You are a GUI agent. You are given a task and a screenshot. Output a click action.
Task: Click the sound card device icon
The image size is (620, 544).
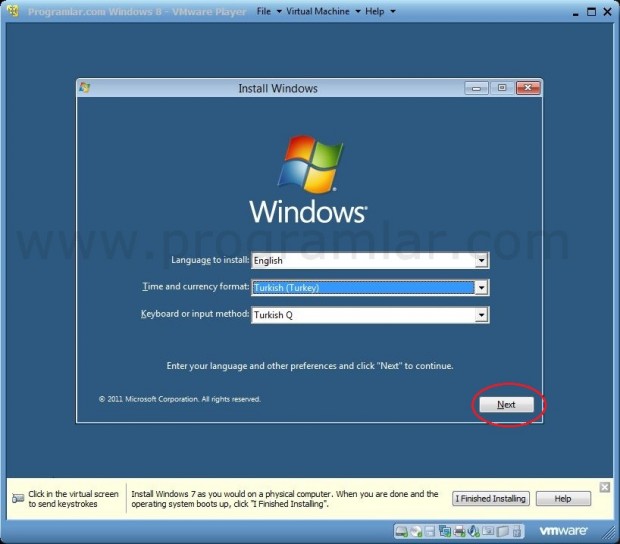pos(473,531)
